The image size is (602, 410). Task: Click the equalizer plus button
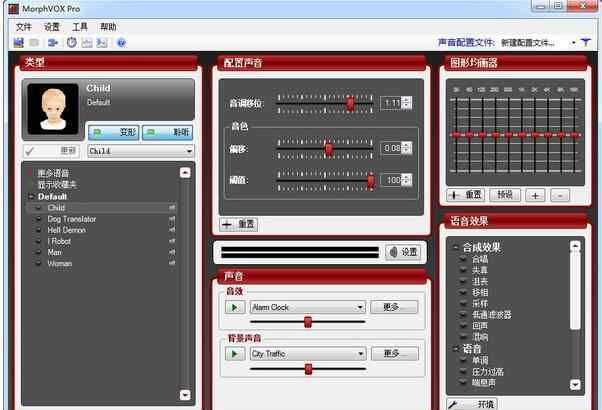pos(535,195)
